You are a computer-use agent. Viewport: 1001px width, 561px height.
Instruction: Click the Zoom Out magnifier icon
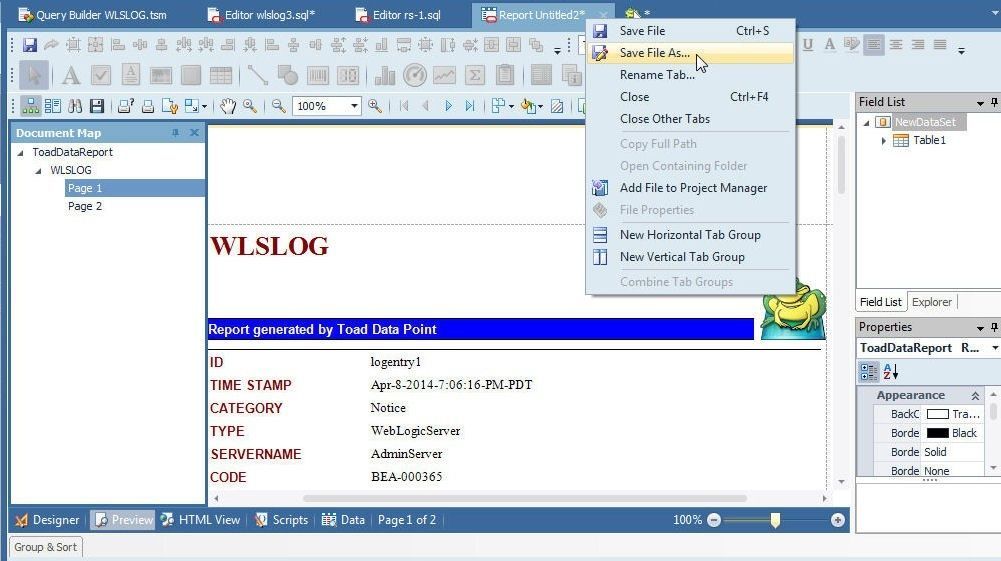coord(278,106)
